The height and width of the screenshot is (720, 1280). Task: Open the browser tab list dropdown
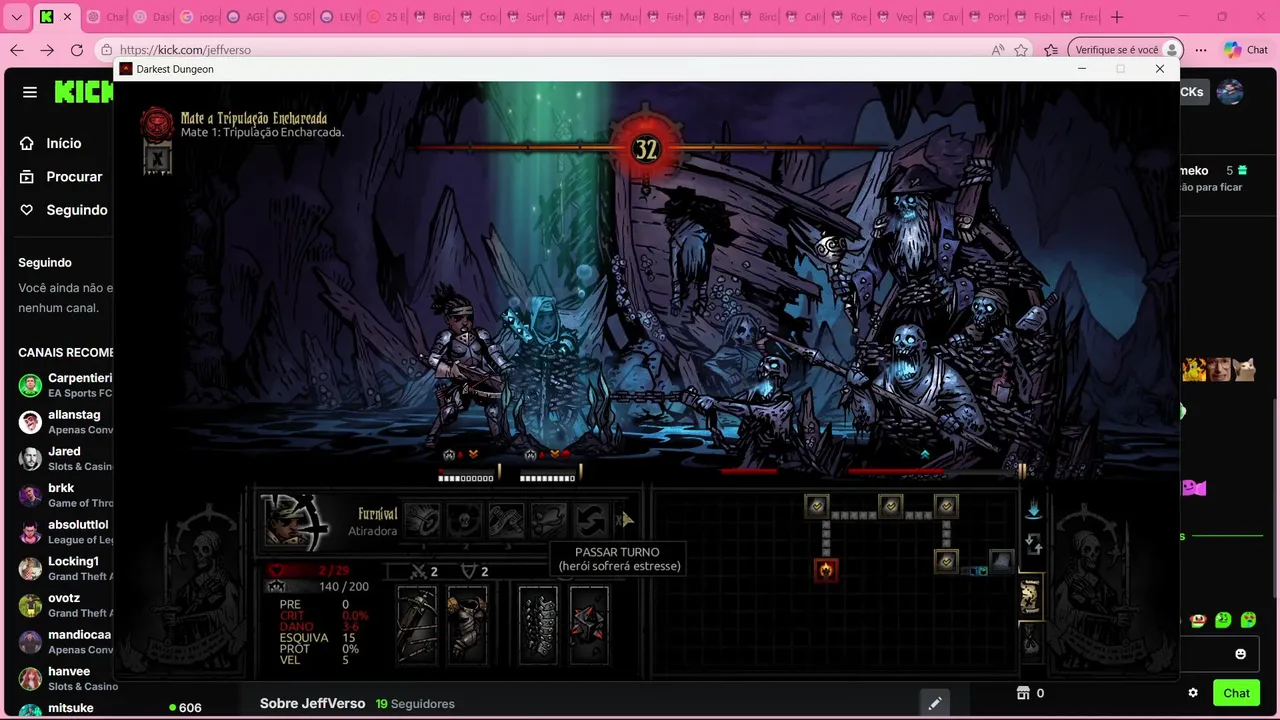click(x=17, y=17)
